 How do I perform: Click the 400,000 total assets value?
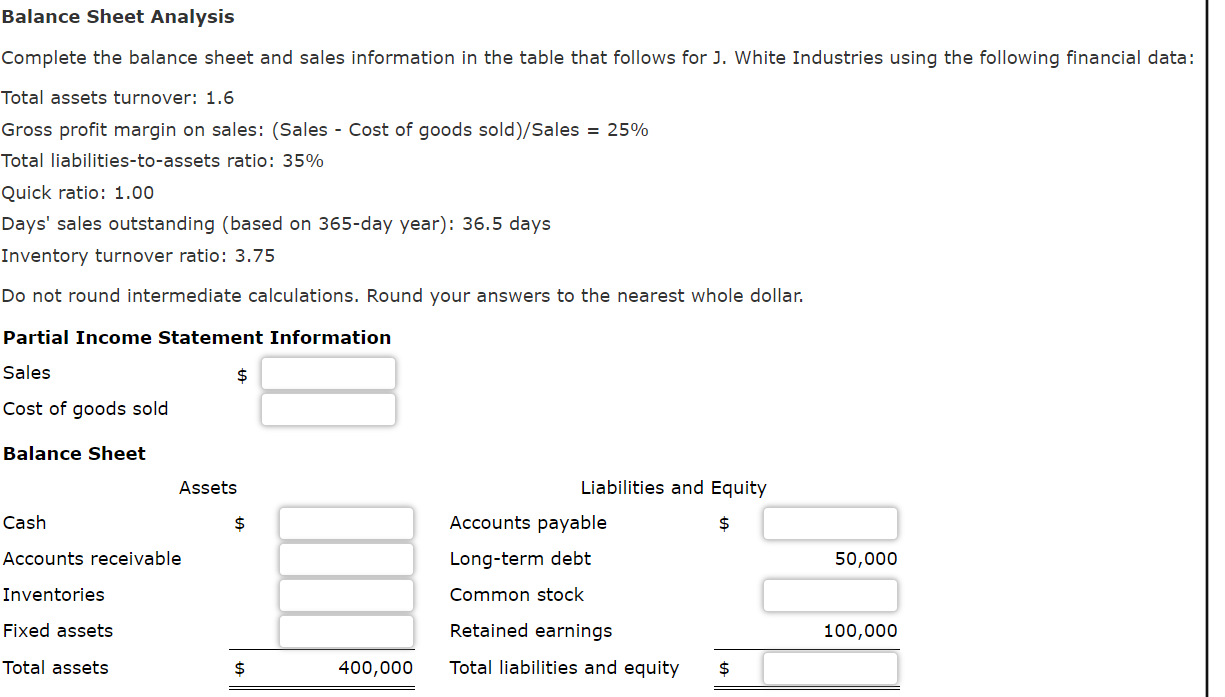[376, 668]
